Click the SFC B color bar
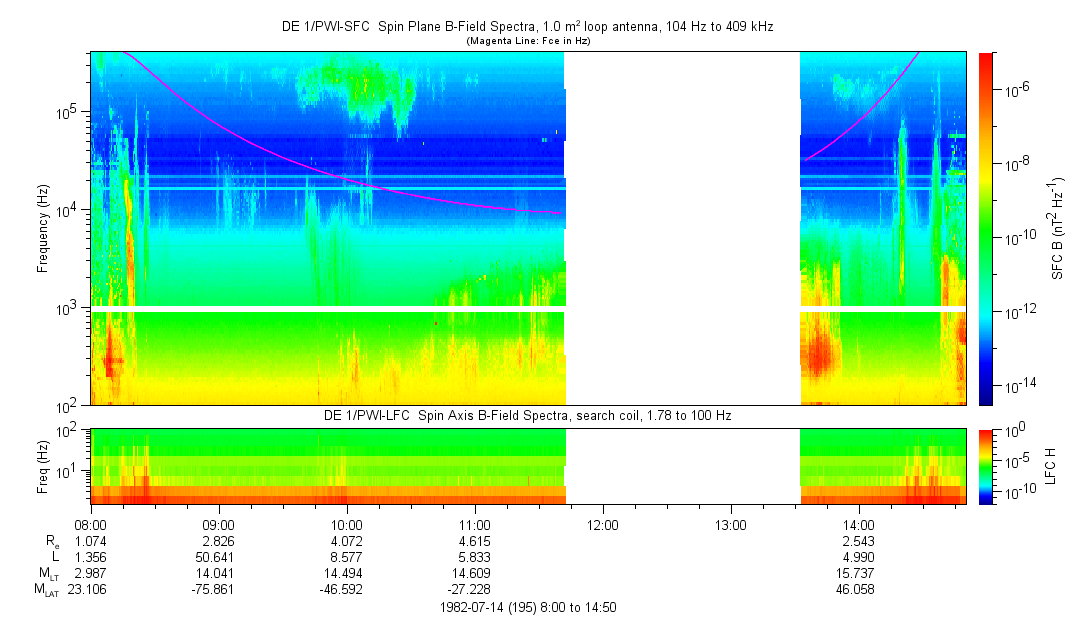 click(986, 229)
